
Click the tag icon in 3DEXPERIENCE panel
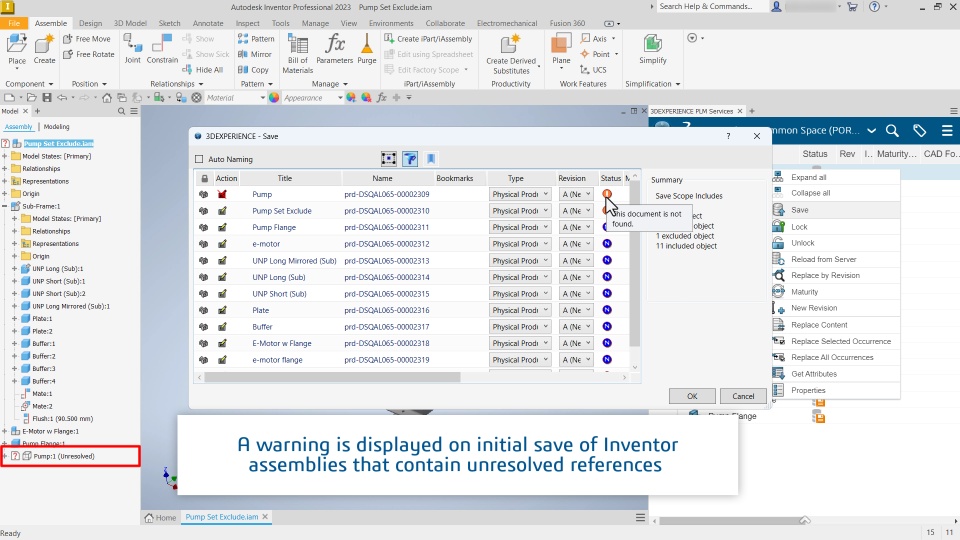(920, 130)
